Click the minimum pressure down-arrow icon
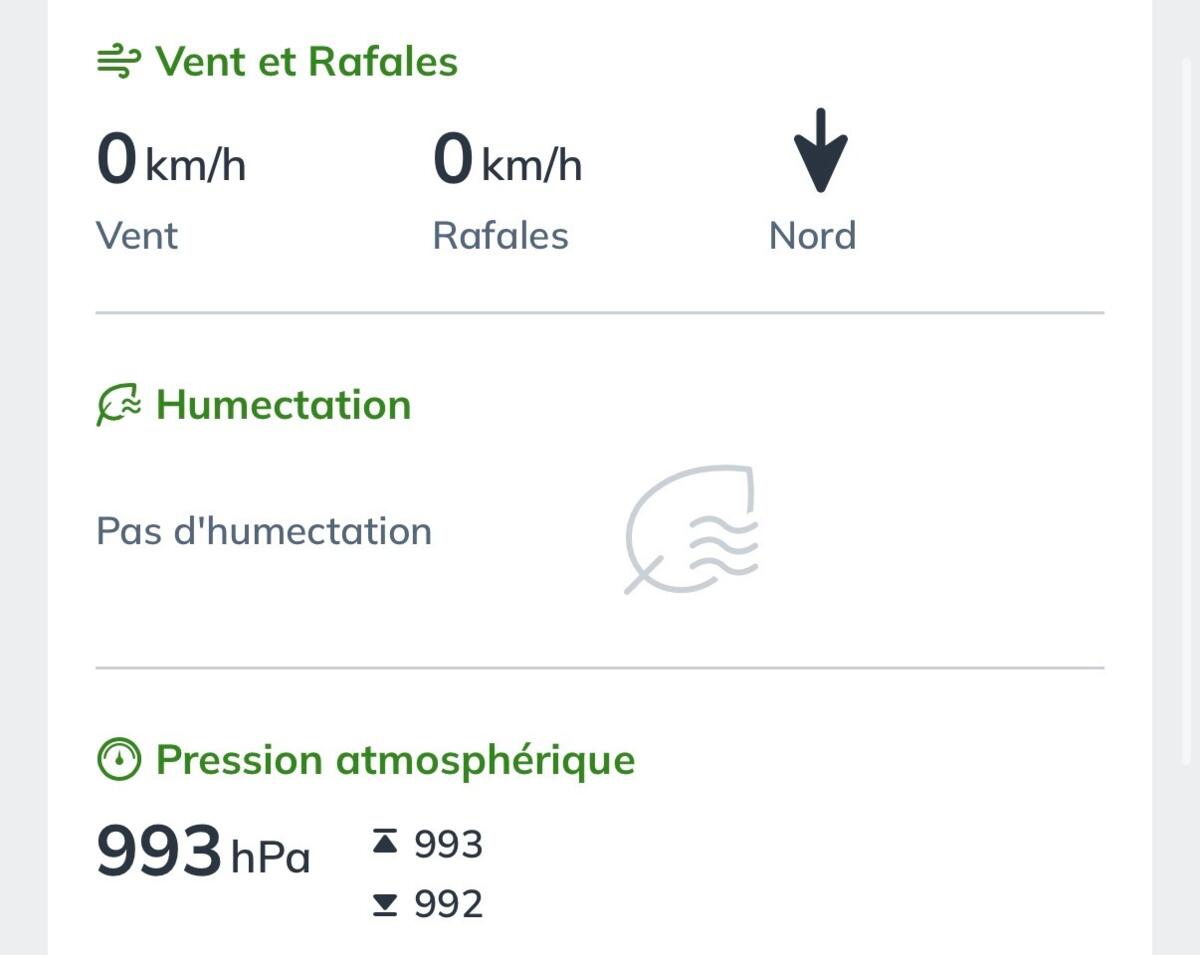The width and height of the screenshot is (1200, 955). [384, 905]
